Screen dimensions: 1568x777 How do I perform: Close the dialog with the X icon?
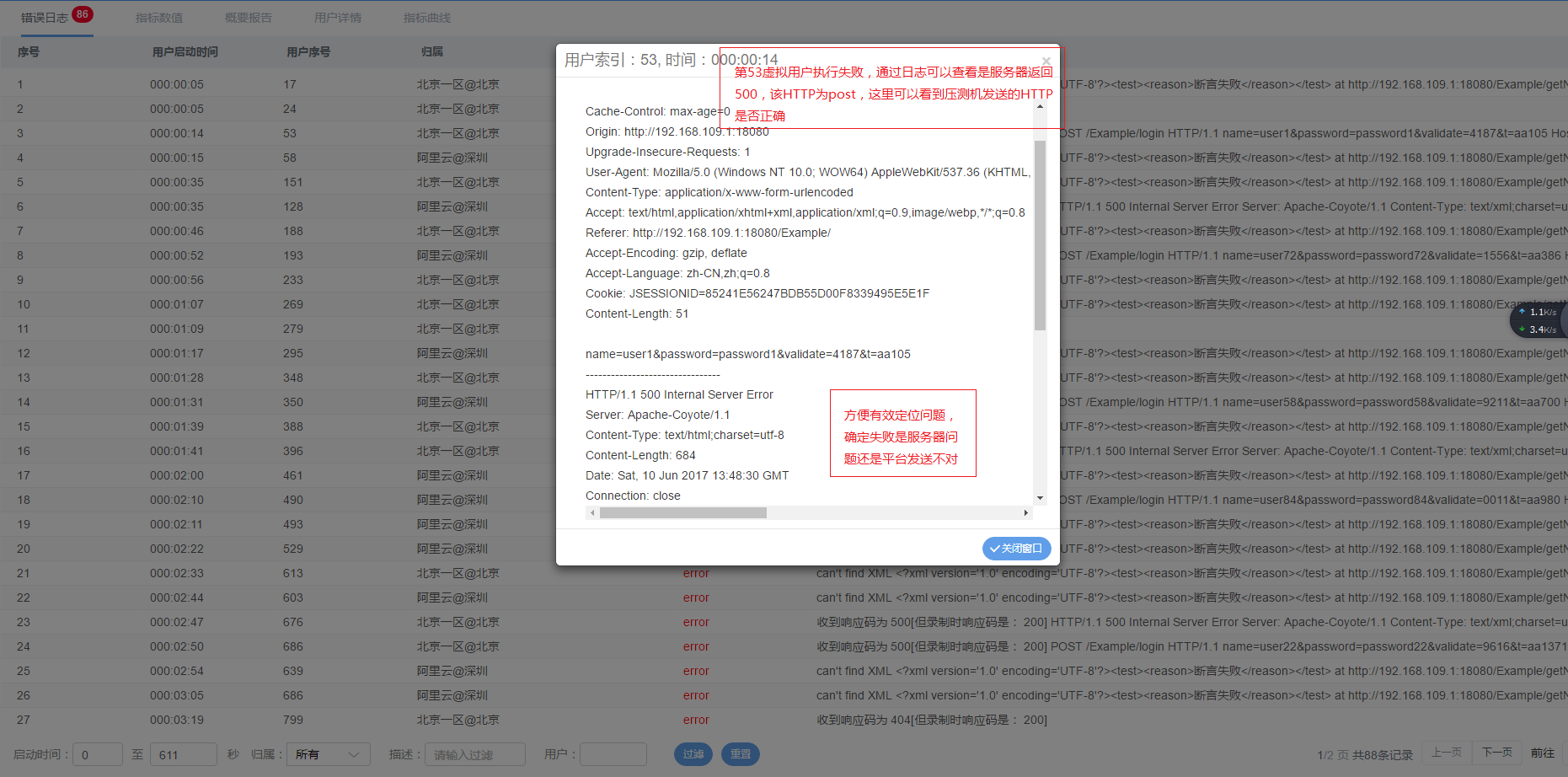click(1046, 61)
